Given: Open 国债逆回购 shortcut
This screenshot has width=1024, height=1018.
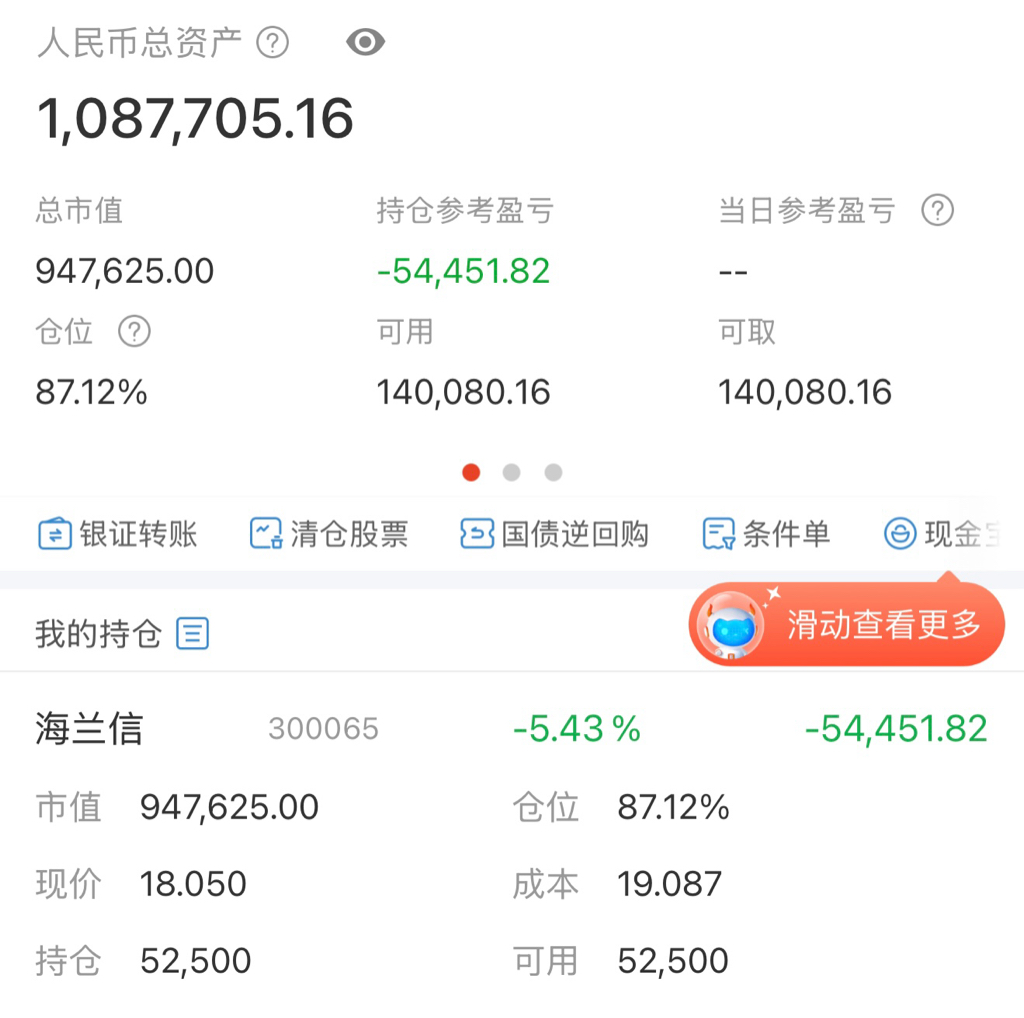Looking at the screenshot, I should tap(554, 533).
